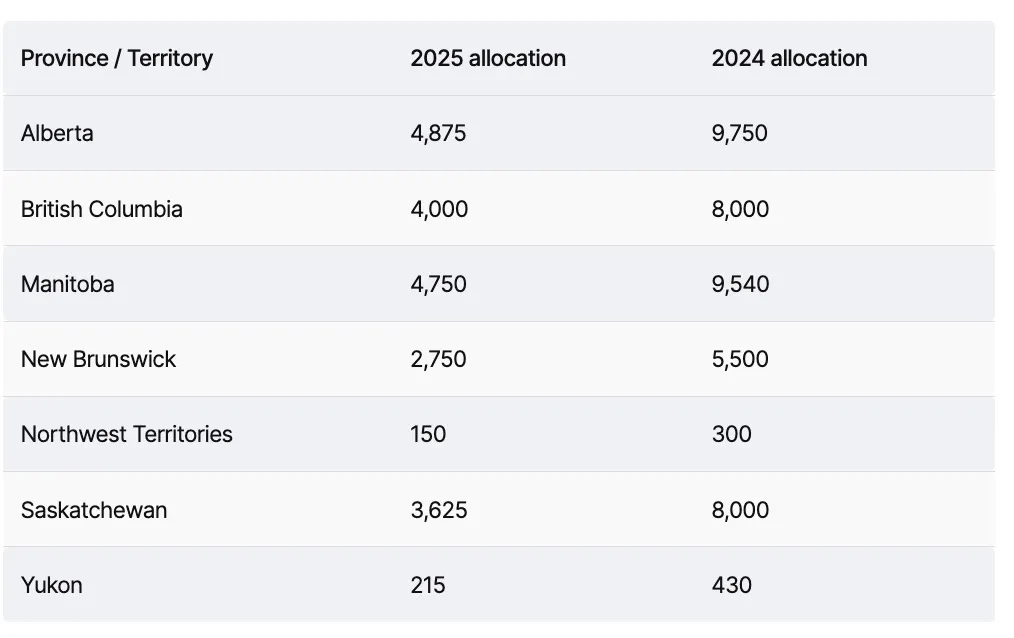1014x638 pixels.
Task: Click New Brunswick's 2025 value 2,750
Action: click(438, 359)
